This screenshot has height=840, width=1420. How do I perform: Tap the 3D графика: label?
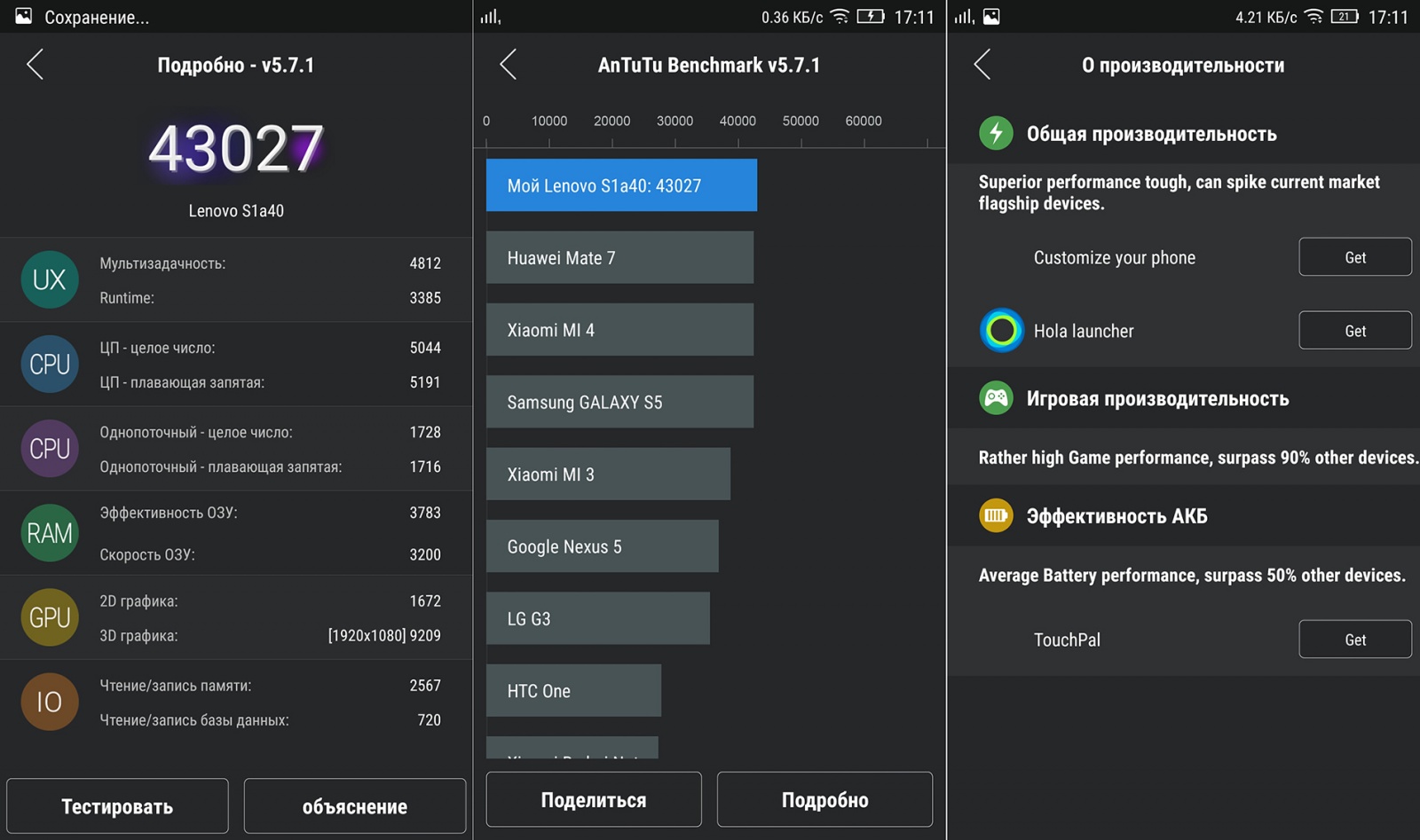[x=138, y=635]
